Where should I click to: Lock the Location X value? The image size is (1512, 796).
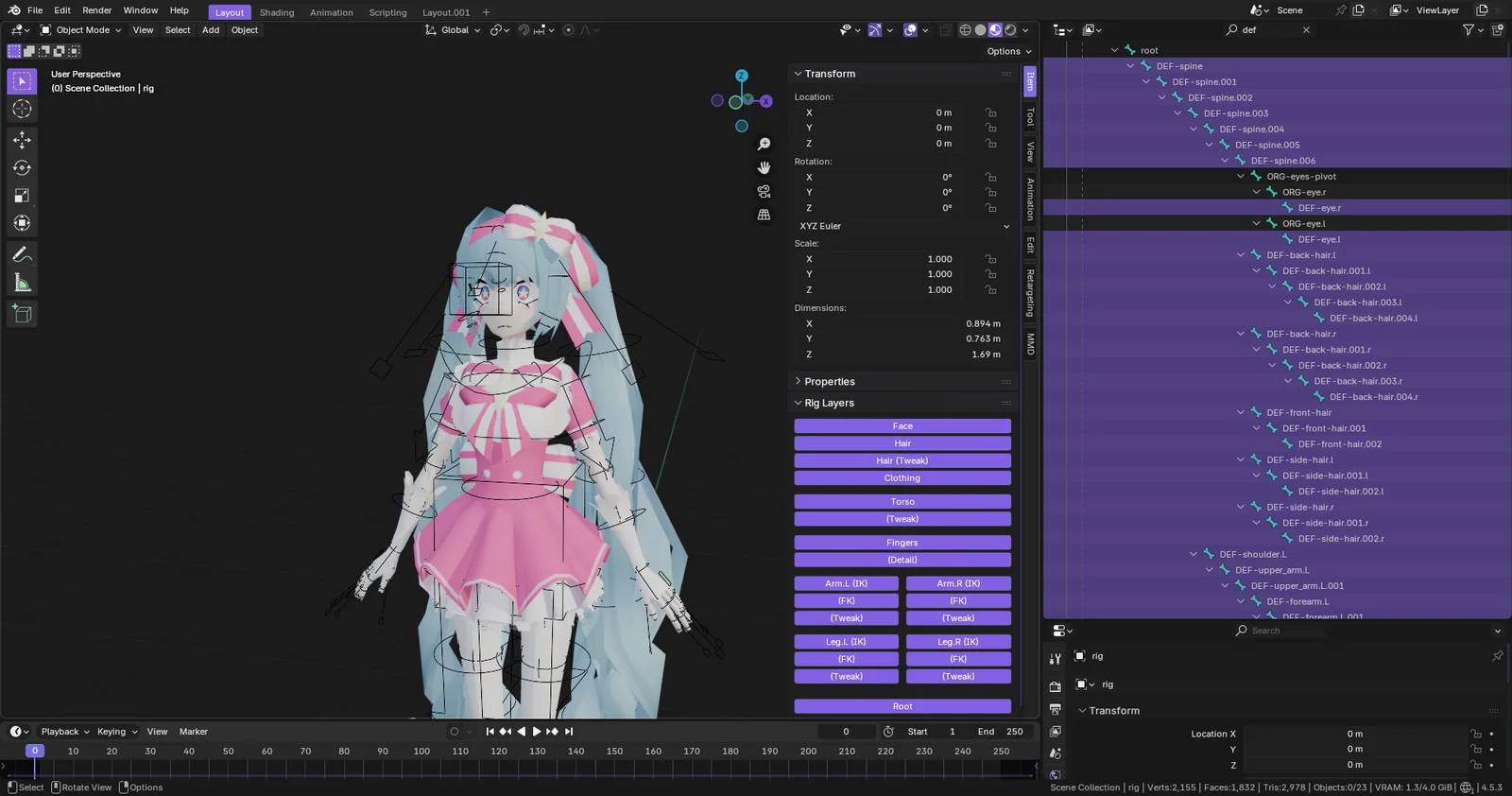990,112
